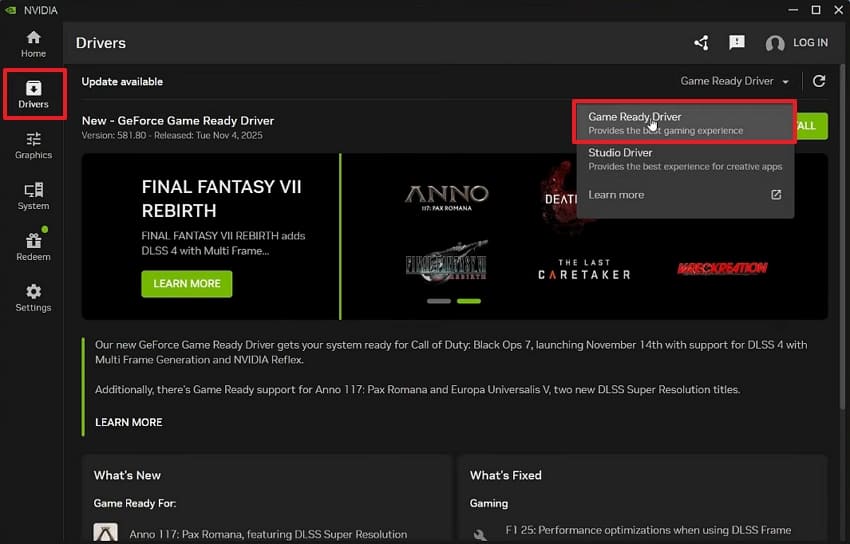Image resolution: width=850 pixels, height=544 pixels.
Task: Select the first carousel page indicator
Action: tap(439, 301)
